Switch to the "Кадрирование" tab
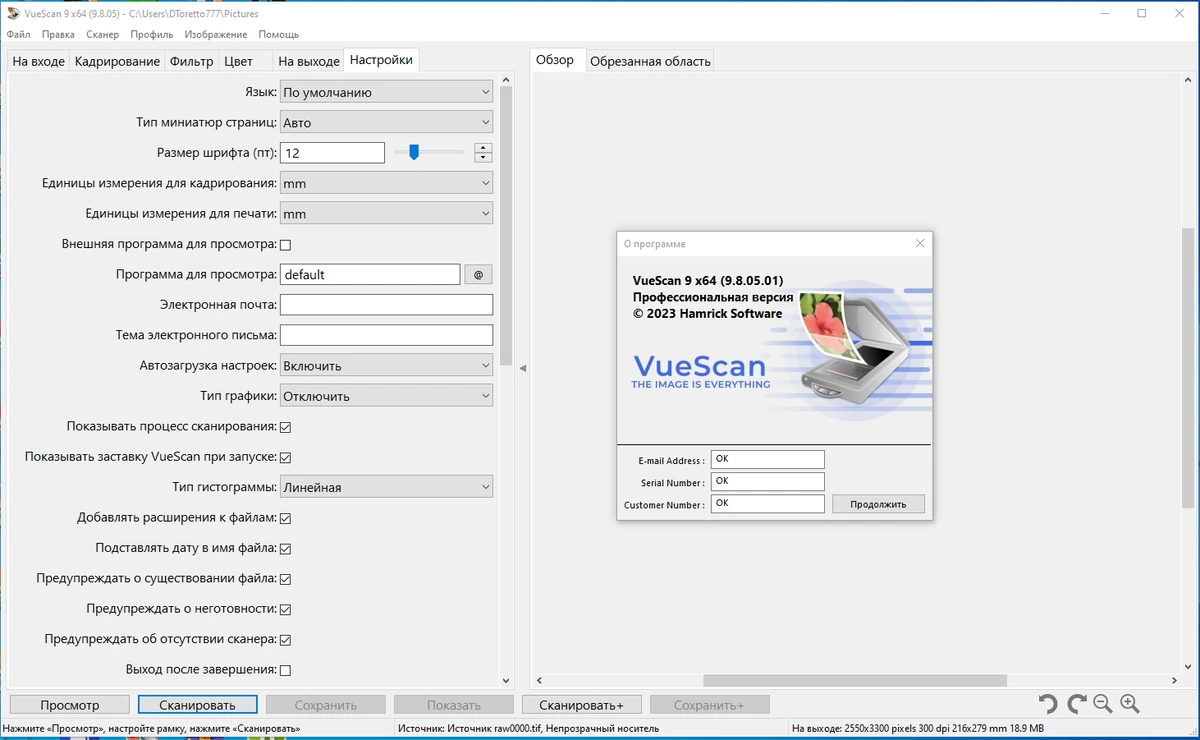The height and width of the screenshot is (740, 1200). [117, 61]
